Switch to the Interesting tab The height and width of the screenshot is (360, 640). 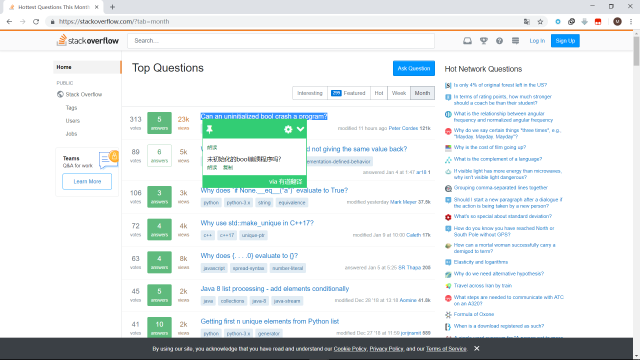pos(310,93)
